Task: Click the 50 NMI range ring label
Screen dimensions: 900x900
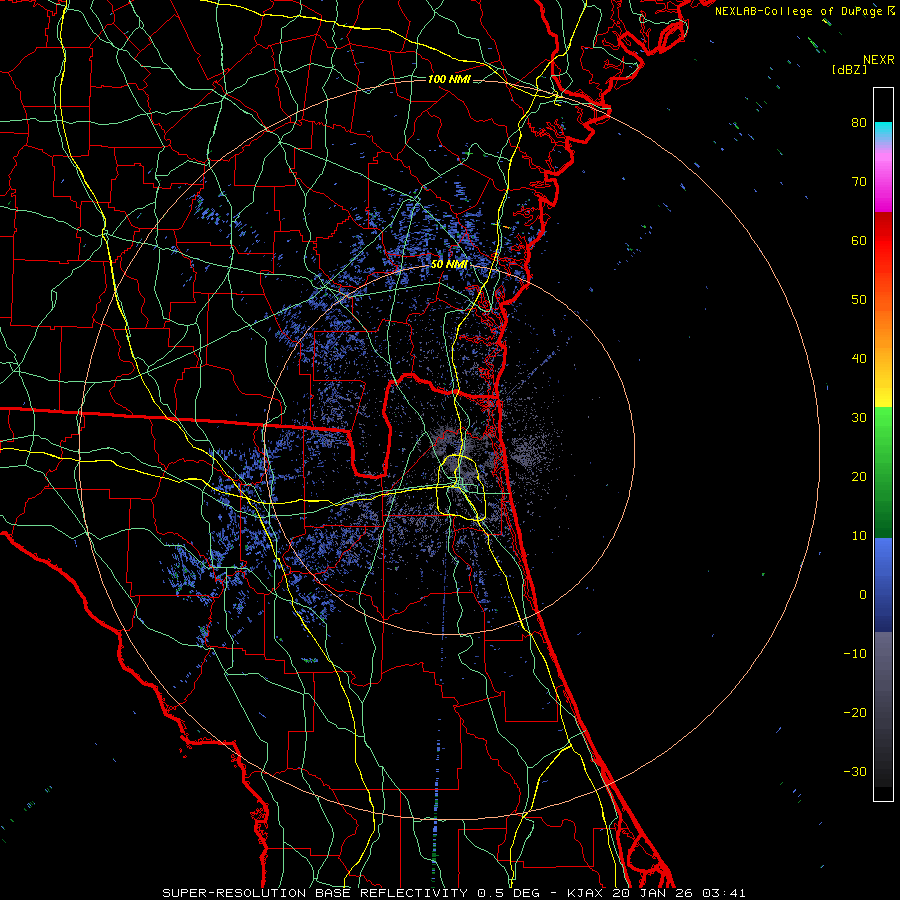Action: click(449, 264)
